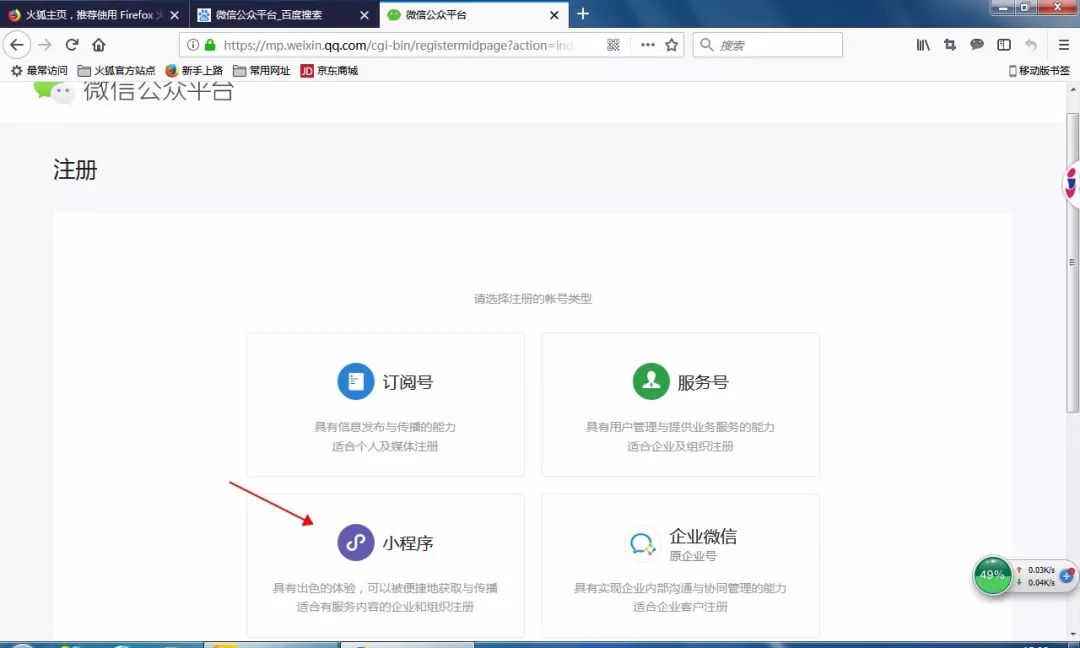Maximize the Firefox window
1080x648 pixels.
1024,8
